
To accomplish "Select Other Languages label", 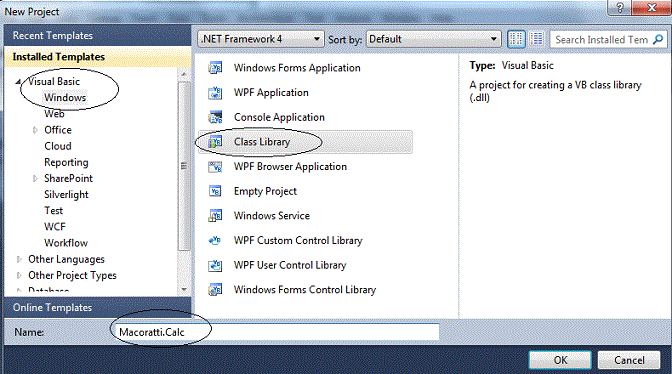I will tap(66, 259).
